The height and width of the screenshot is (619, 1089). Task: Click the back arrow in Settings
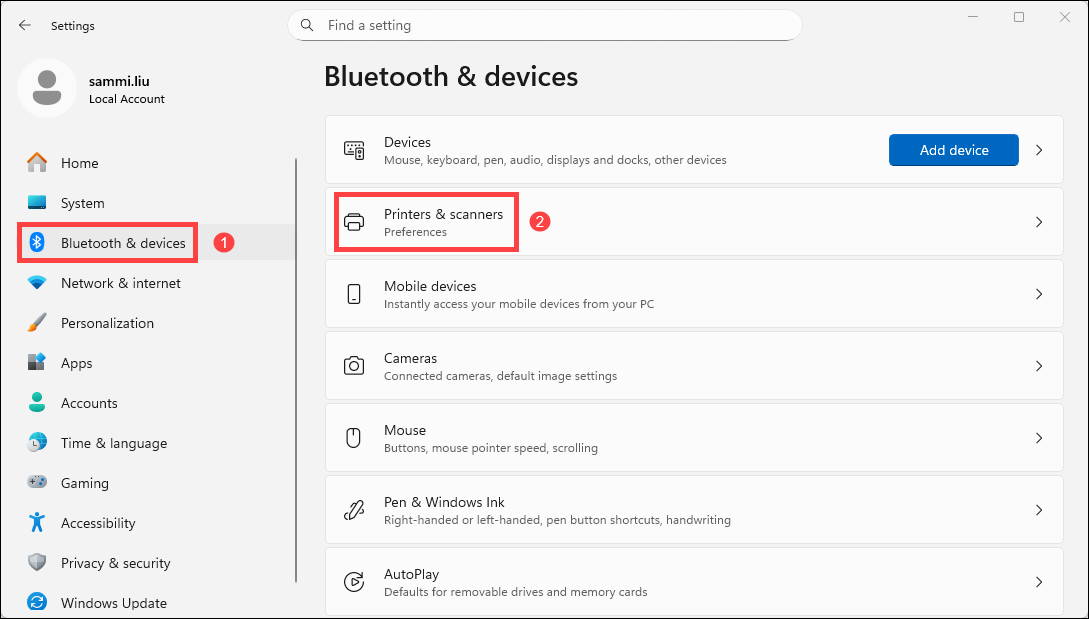(x=25, y=25)
